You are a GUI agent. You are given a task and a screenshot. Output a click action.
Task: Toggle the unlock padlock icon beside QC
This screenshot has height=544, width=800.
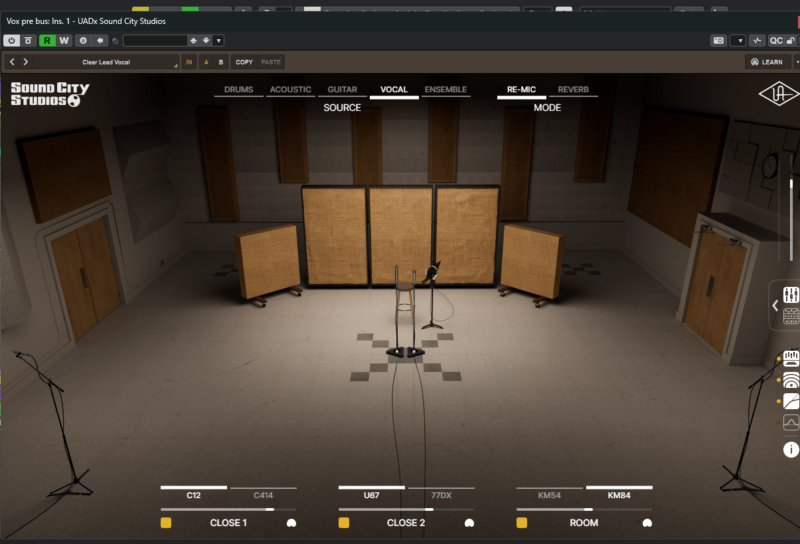click(790, 40)
